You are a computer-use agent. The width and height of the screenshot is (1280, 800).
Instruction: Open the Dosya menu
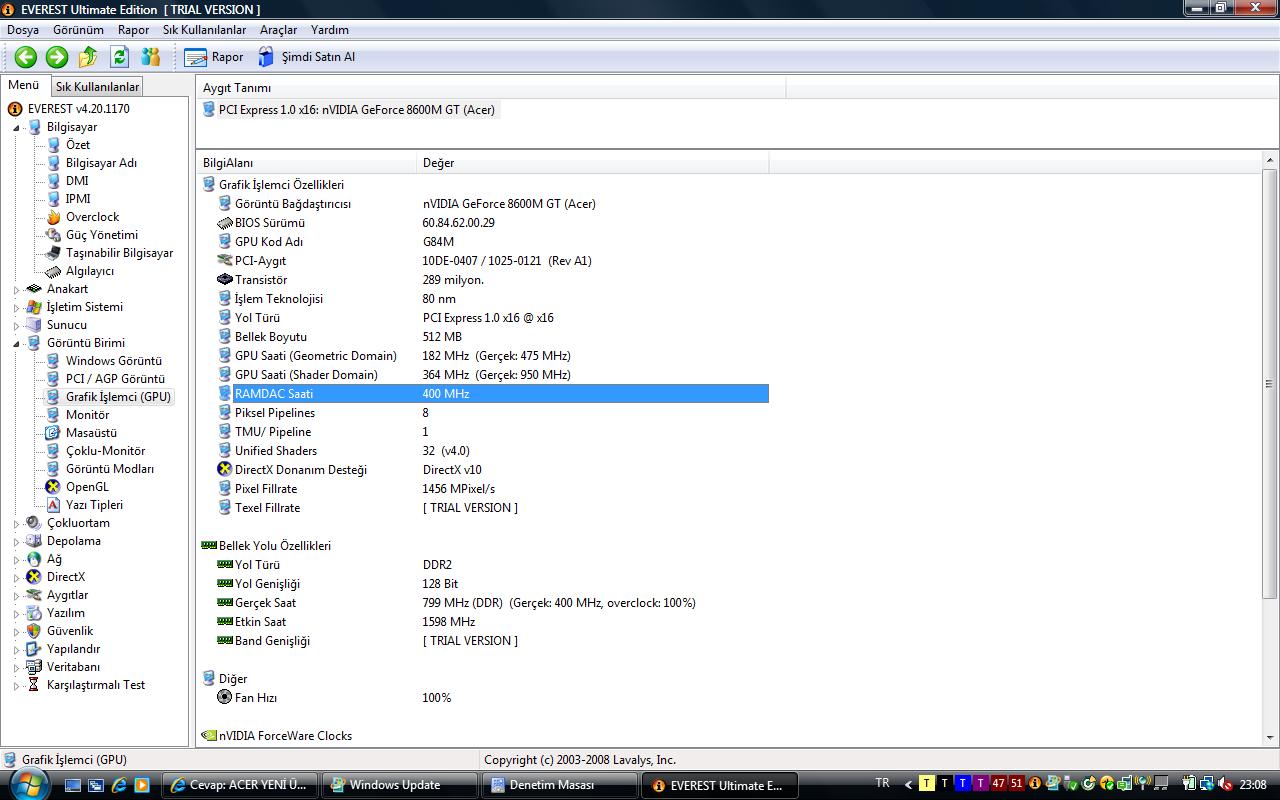click(23, 30)
